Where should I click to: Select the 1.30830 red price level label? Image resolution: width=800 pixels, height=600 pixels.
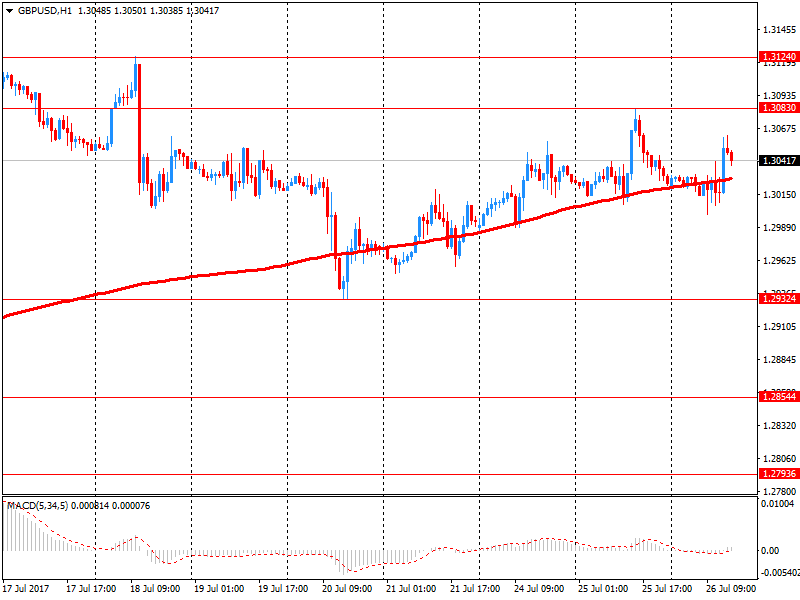(779, 108)
